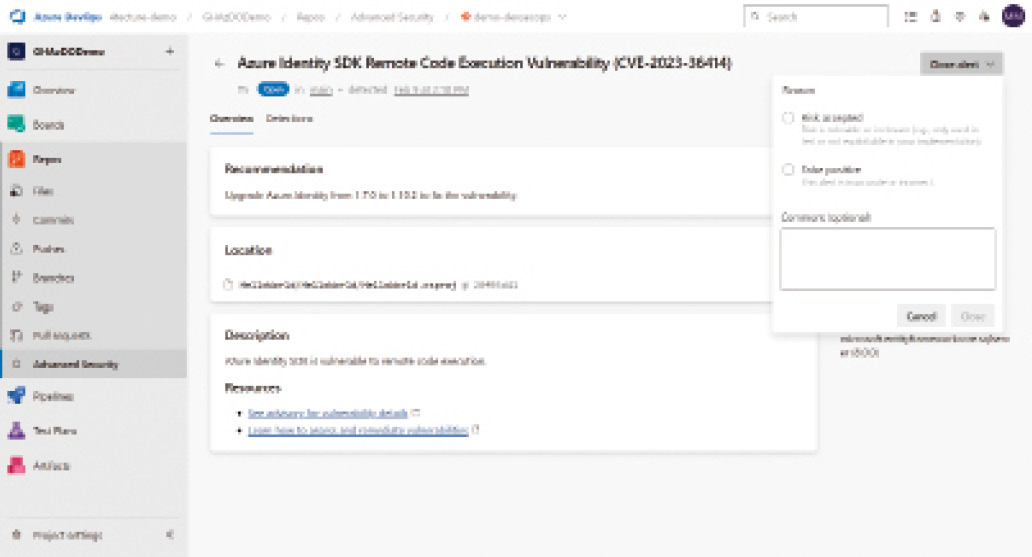Image resolution: width=1032 pixels, height=557 pixels.
Task: Open the user avatar menu
Action: [1013, 16]
